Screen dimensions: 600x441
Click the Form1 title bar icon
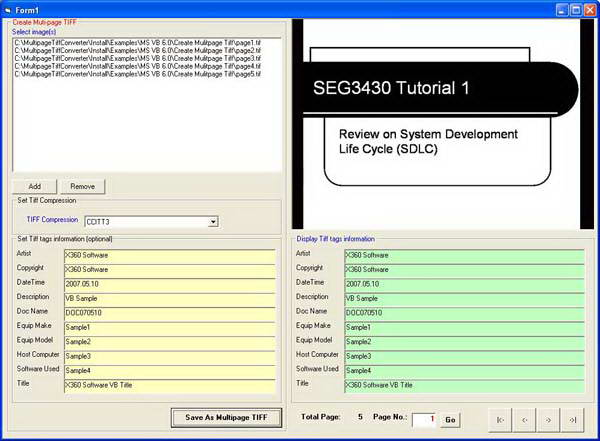point(8,10)
